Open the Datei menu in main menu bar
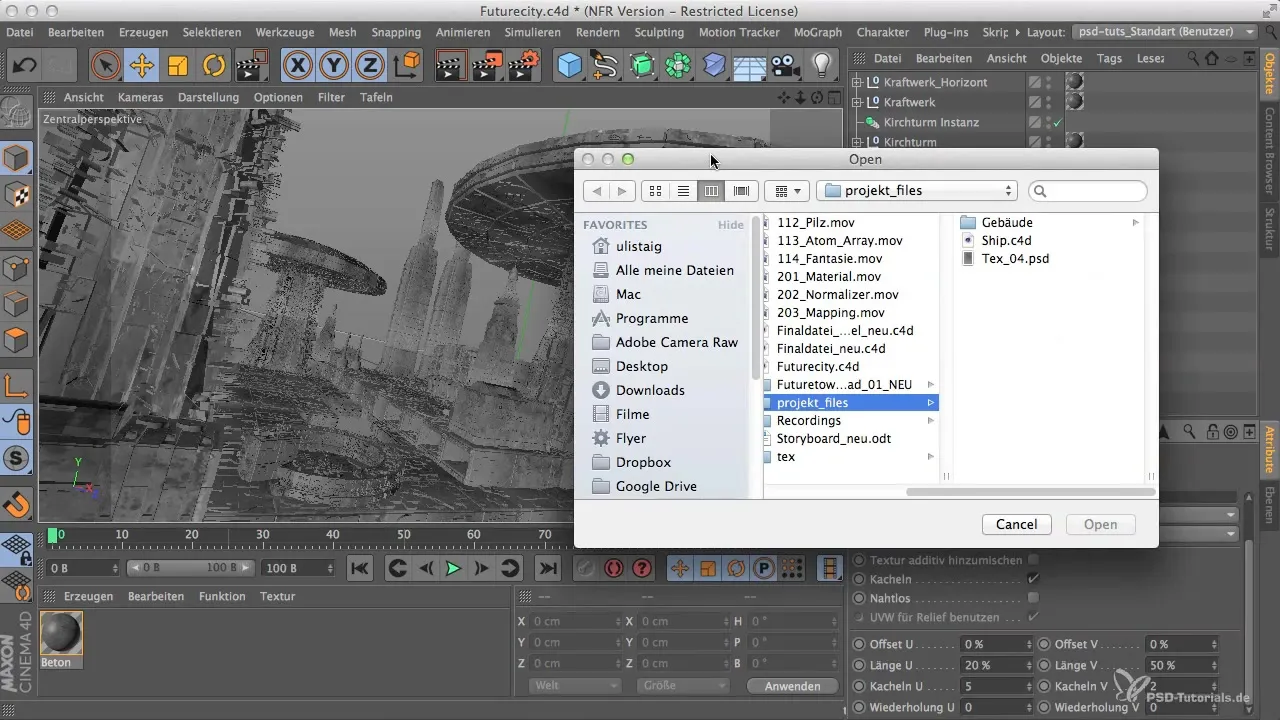Image resolution: width=1280 pixels, height=720 pixels. (x=19, y=32)
